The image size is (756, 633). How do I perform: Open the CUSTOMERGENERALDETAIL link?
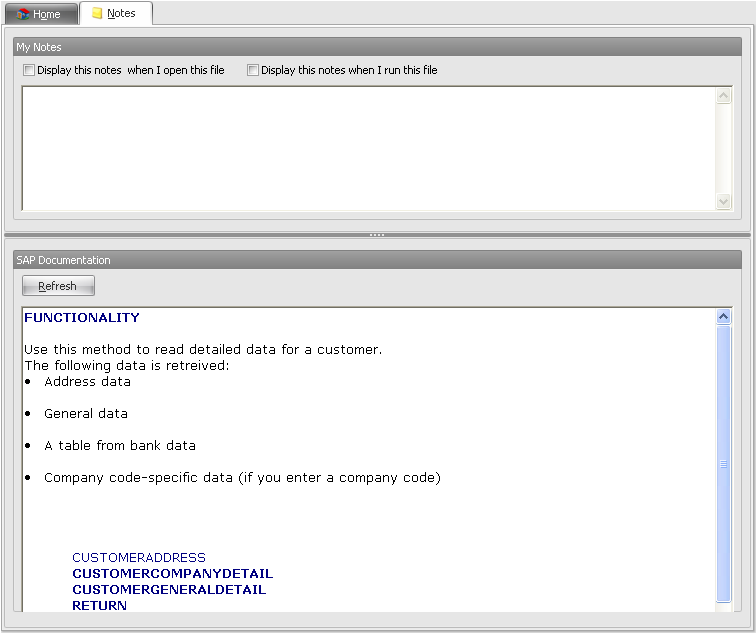(169, 590)
